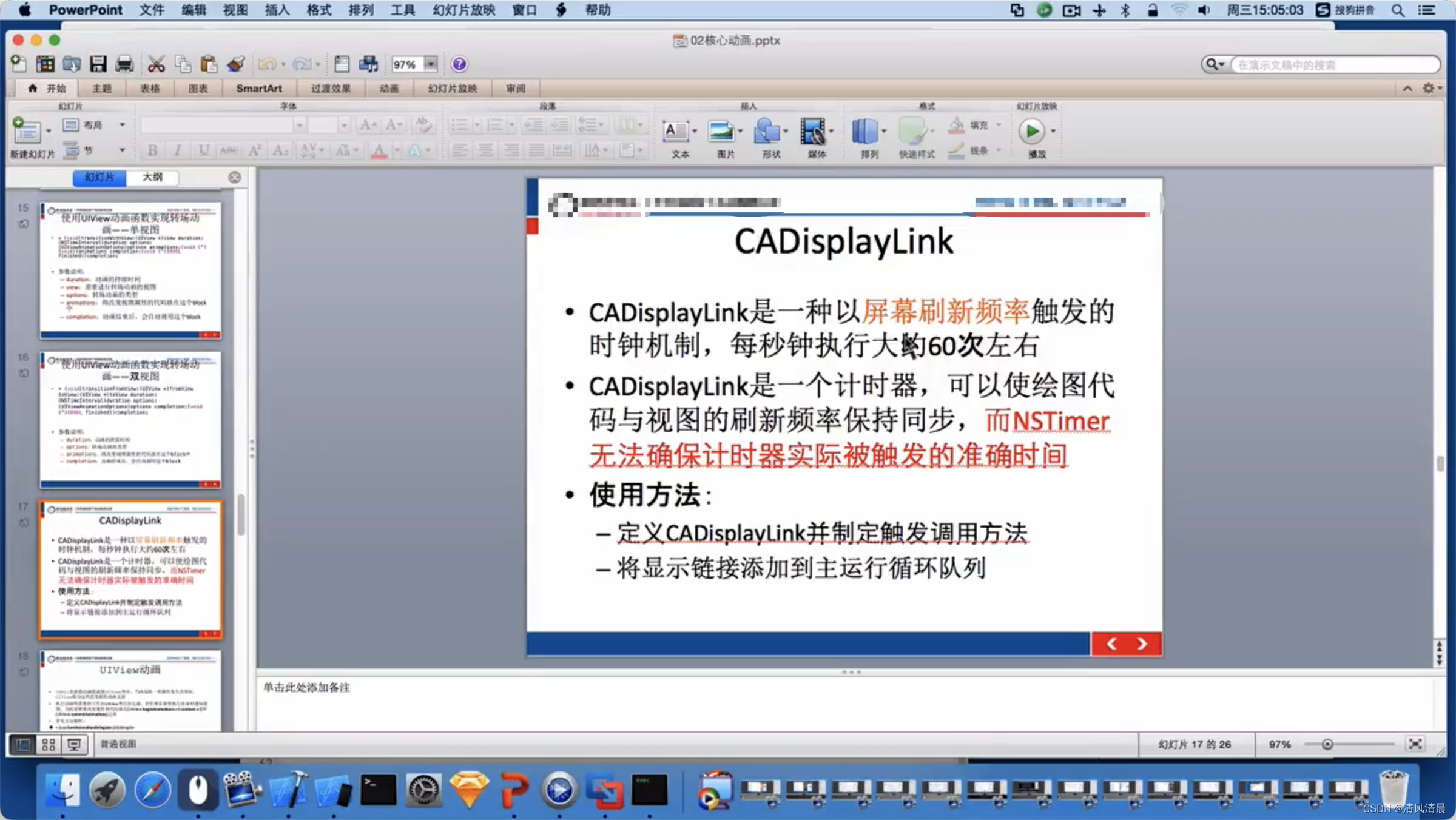
Task: Click the Copy icon in toolbar
Action: pos(182,64)
